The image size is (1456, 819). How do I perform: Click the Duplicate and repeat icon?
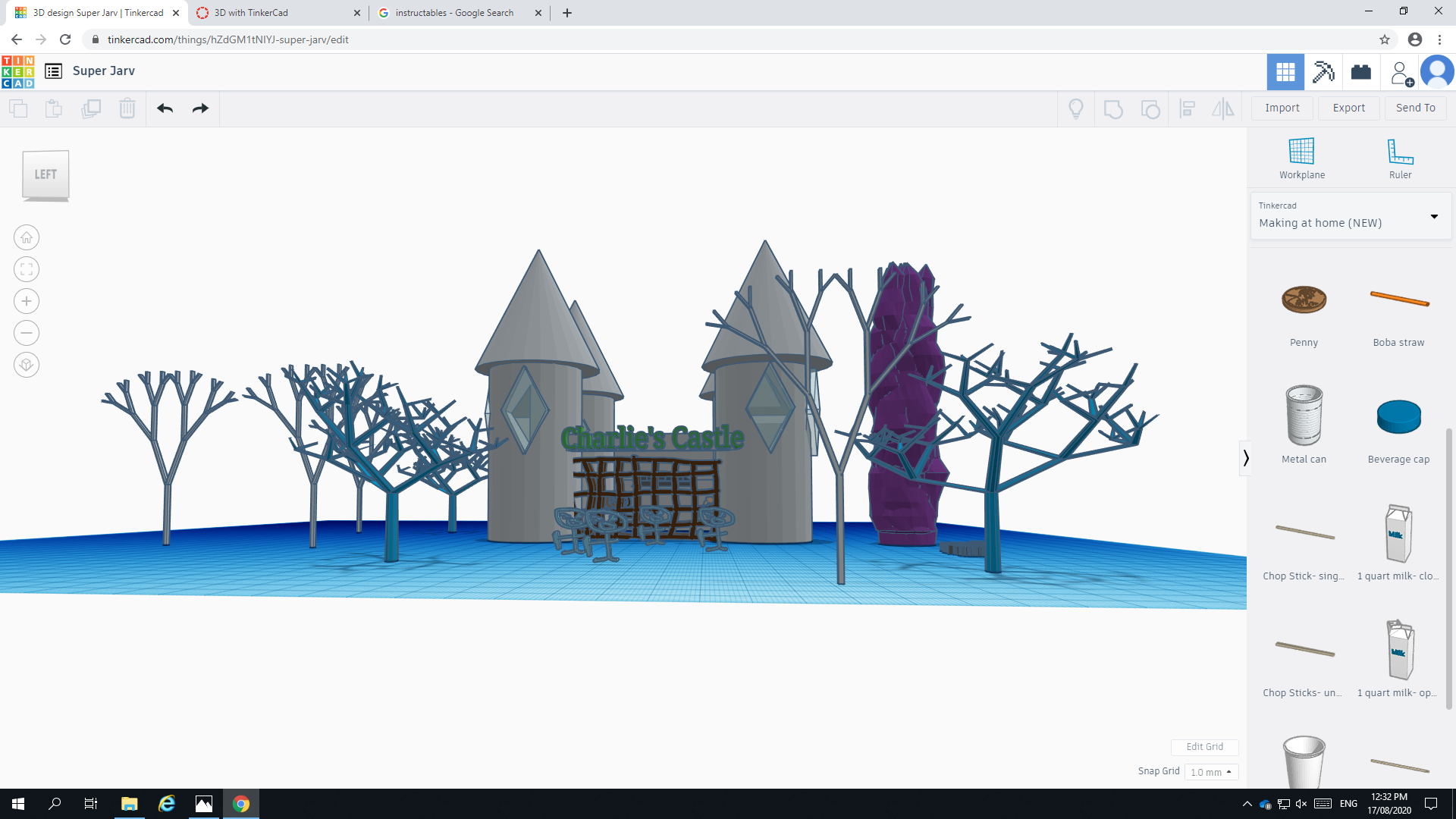(91, 108)
